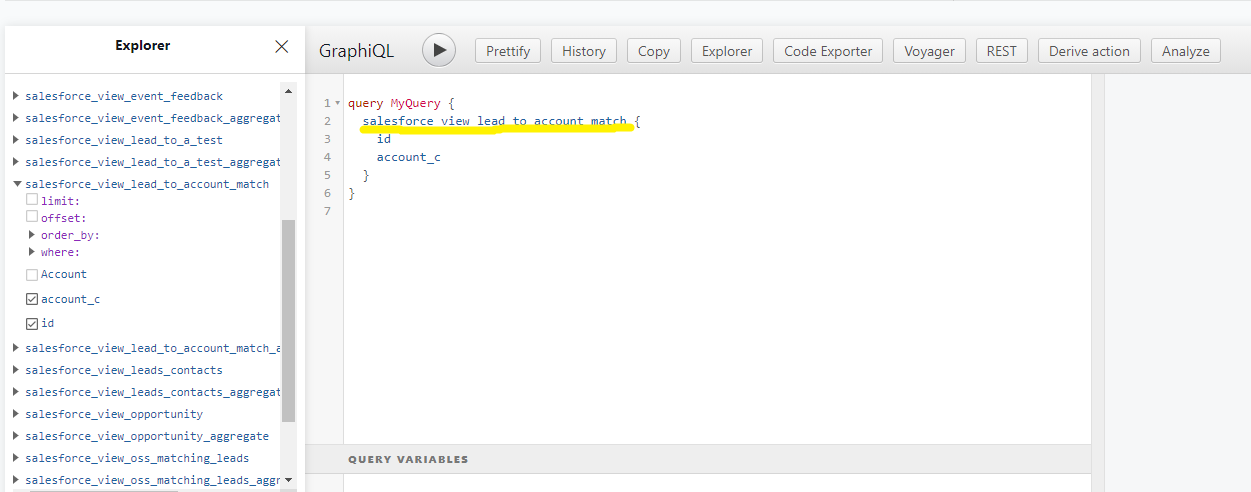The height and width of the screenshot is (492, 1251).
Task: Click line number 7 in the gutter
Action: click(x=327, y=211)
